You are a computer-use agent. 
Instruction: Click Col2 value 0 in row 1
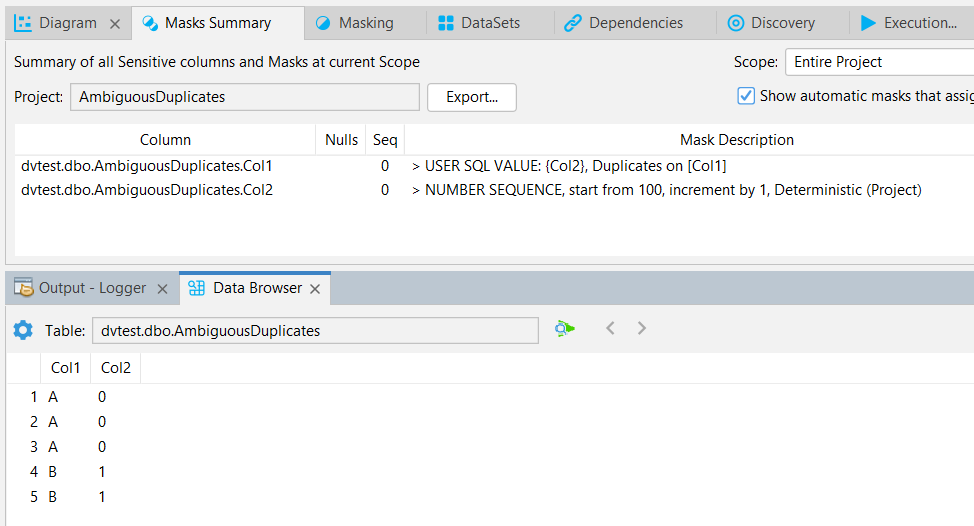click(102, 397)
